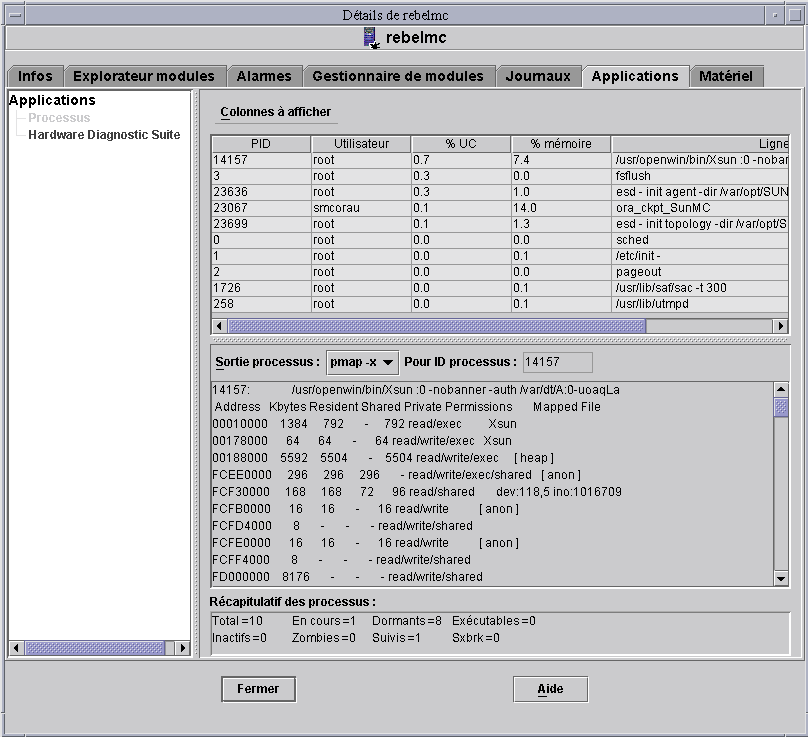Select the sched process row
Image resolution: width=808 pixels, height=737 pixels.
pyautogui.click(x=500, y=240)
